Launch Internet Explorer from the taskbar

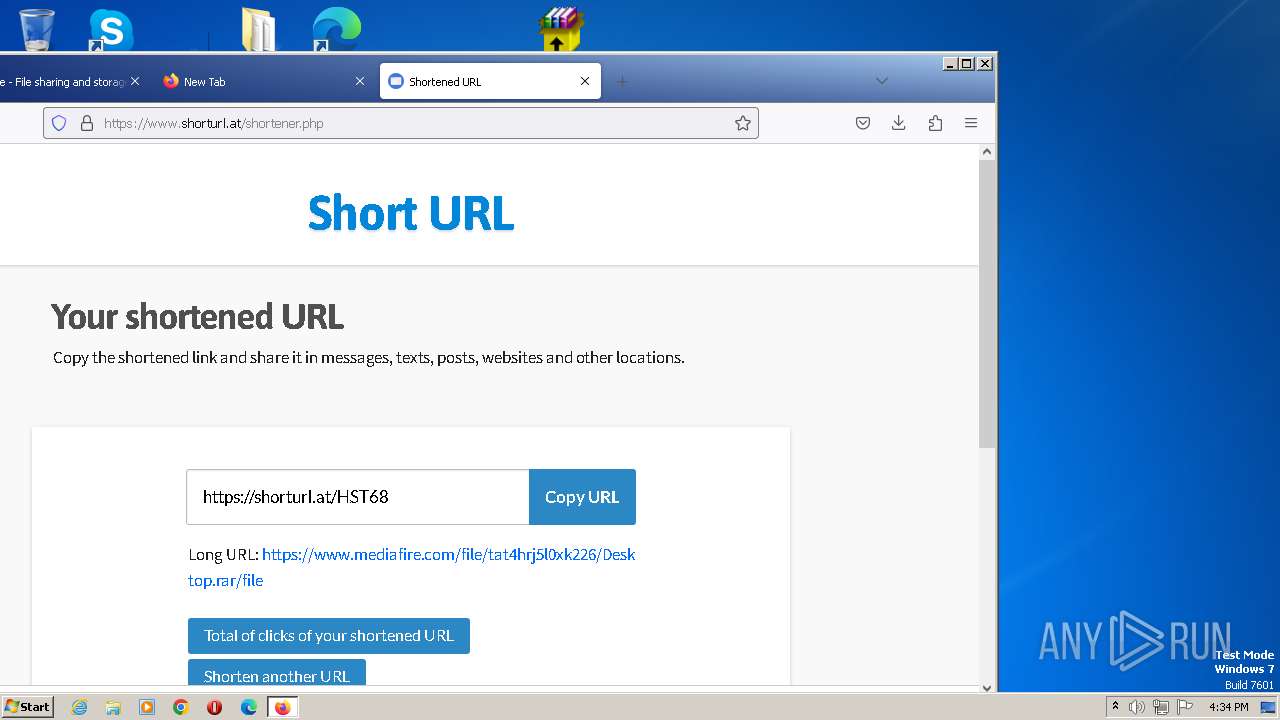coord(80,707)
